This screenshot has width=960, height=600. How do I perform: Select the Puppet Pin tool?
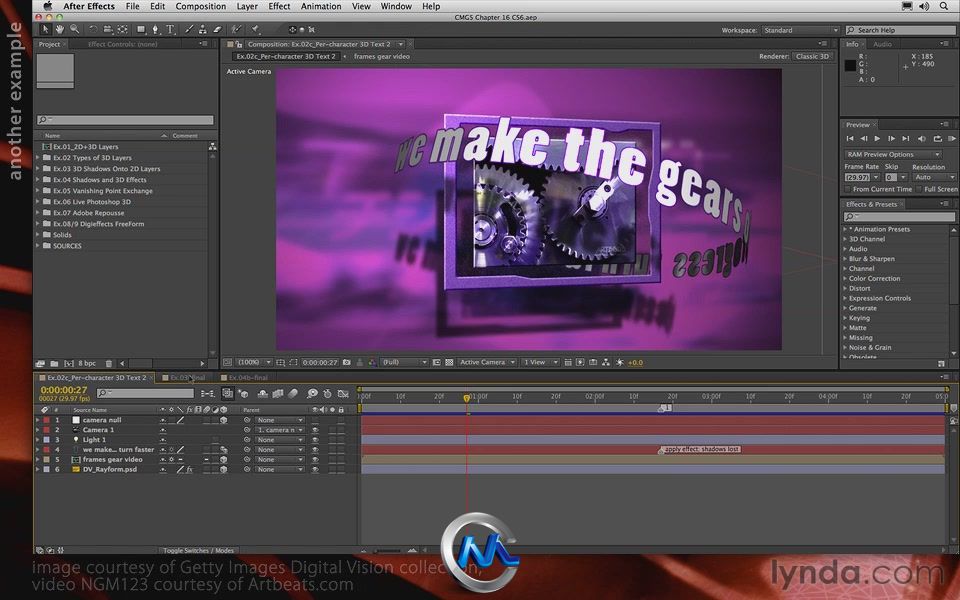(x=255, y=29)
